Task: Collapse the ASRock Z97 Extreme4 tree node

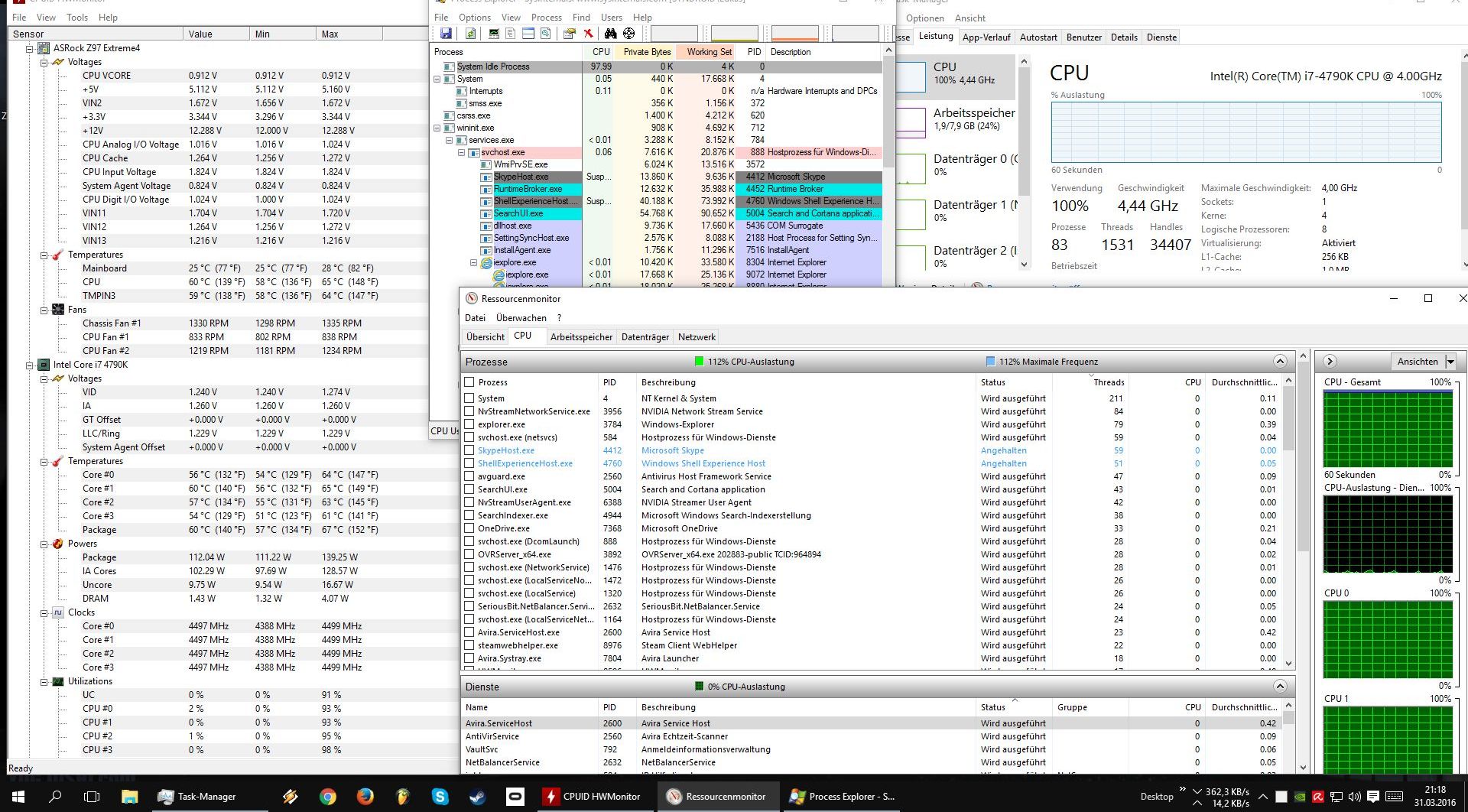Action: pyautogui.click(x=30, y=48)
